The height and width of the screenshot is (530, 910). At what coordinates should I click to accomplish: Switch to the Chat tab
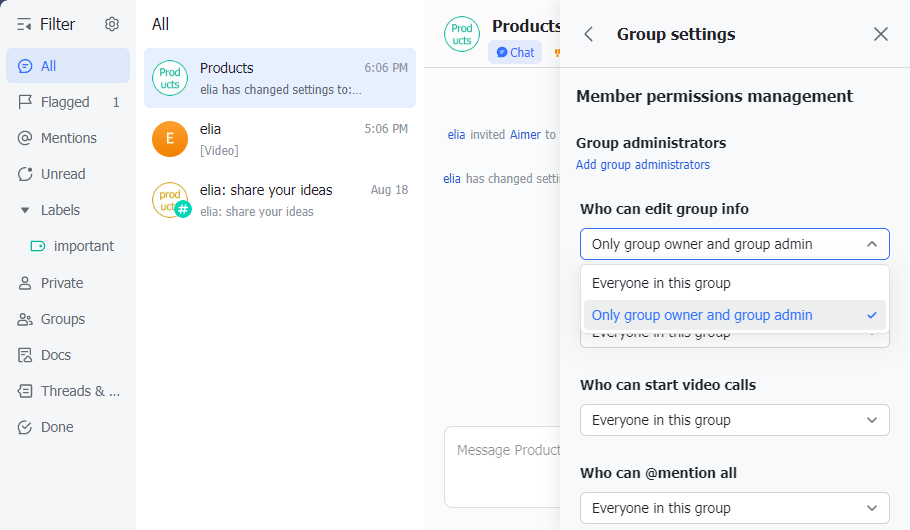click(x=515, y=53)
